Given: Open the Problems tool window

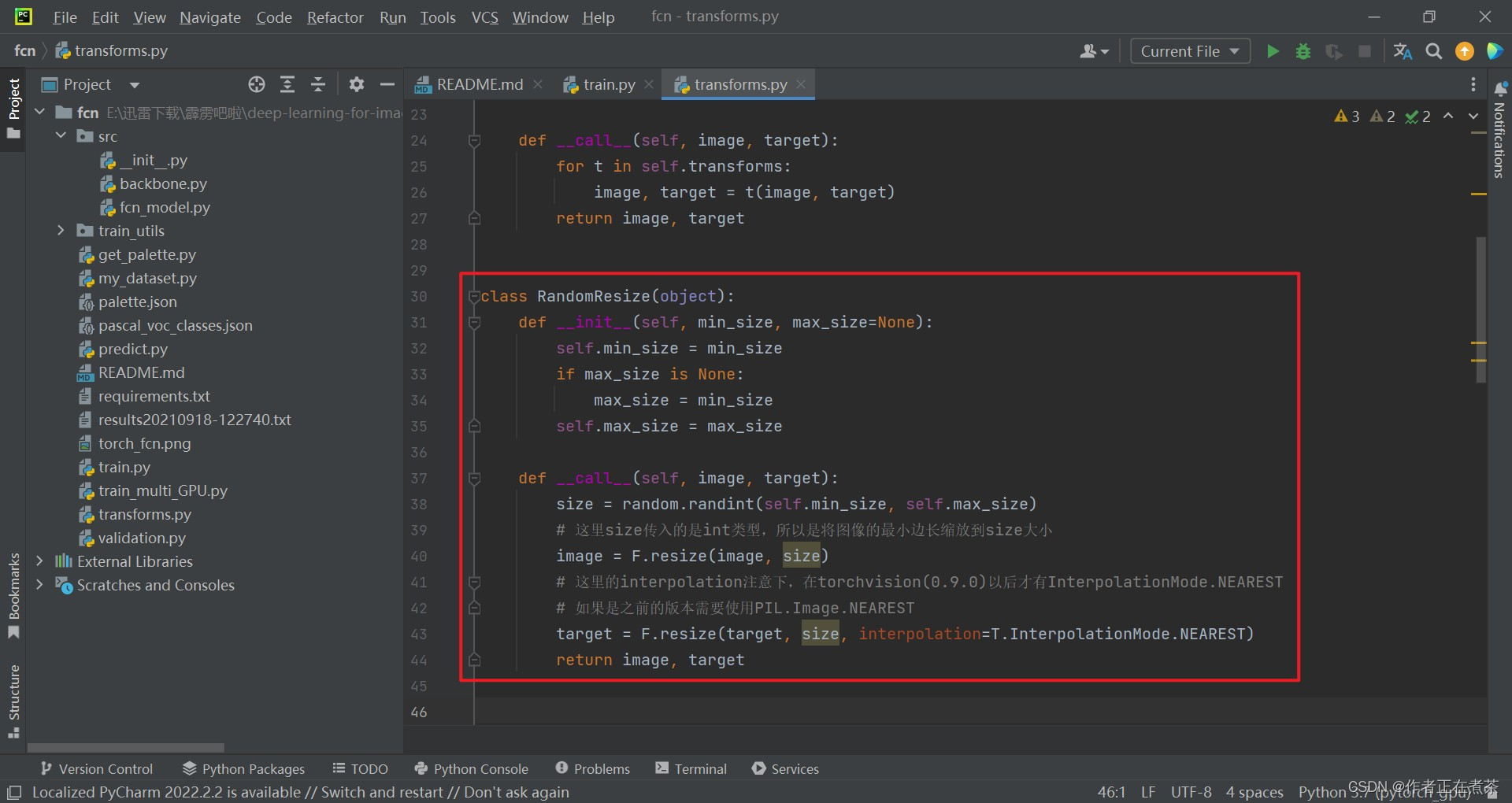Looking at the screenshot, I should click(x=593, y=769).
